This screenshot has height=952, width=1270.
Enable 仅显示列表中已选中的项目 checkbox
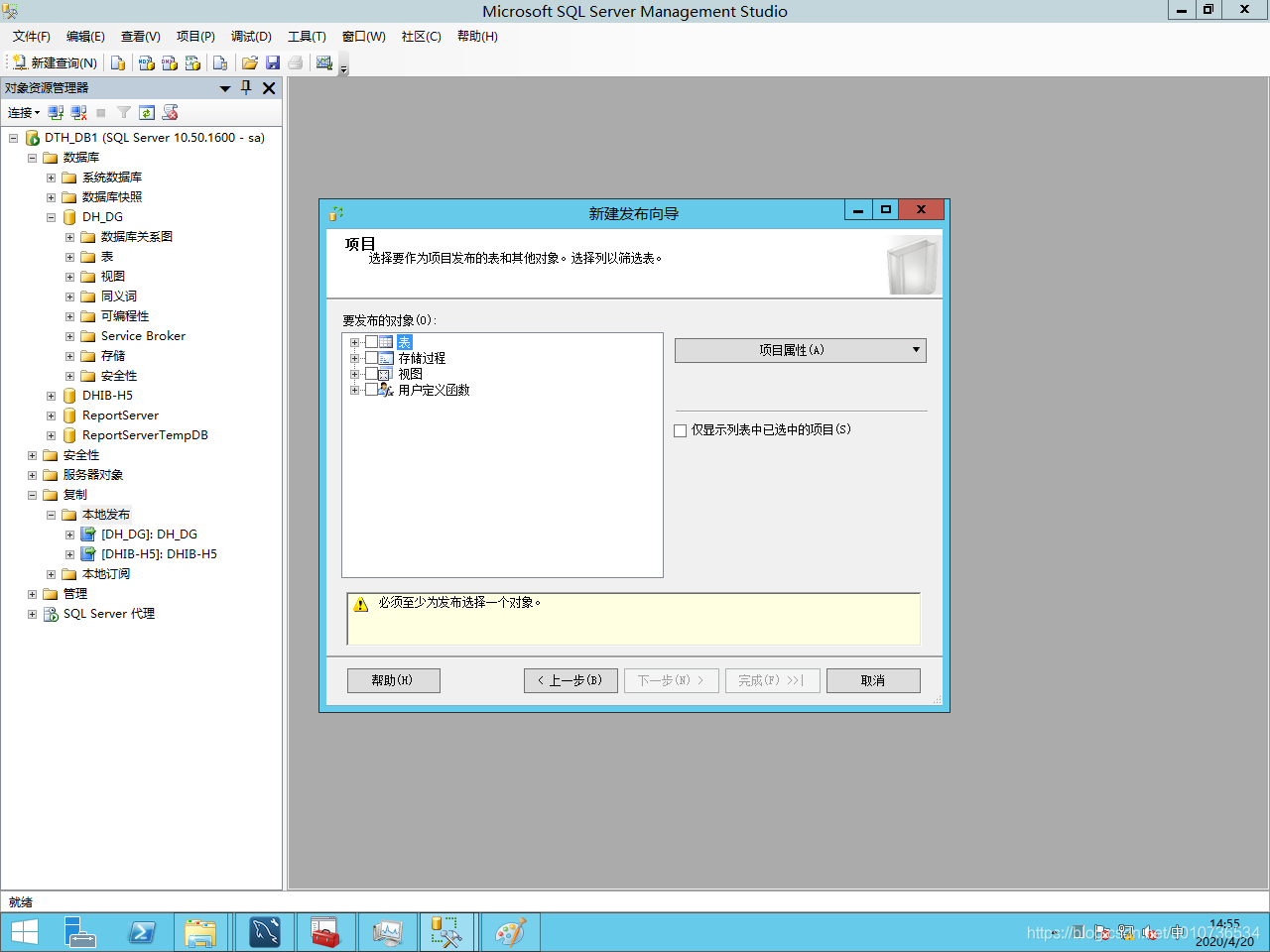click(681, 430)
